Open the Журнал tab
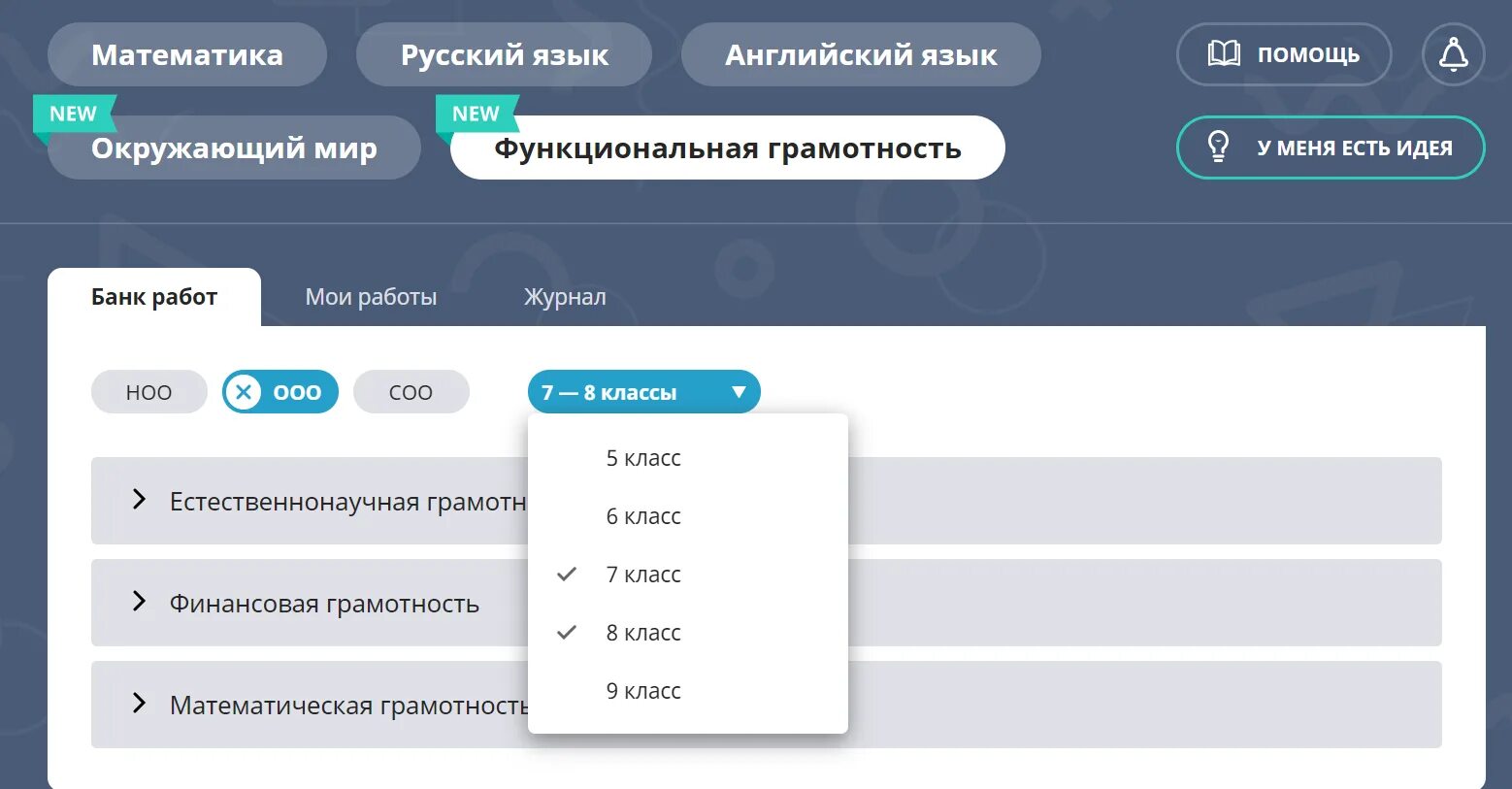The width and height of the screenshot is (1512, 789). [566, 296]
